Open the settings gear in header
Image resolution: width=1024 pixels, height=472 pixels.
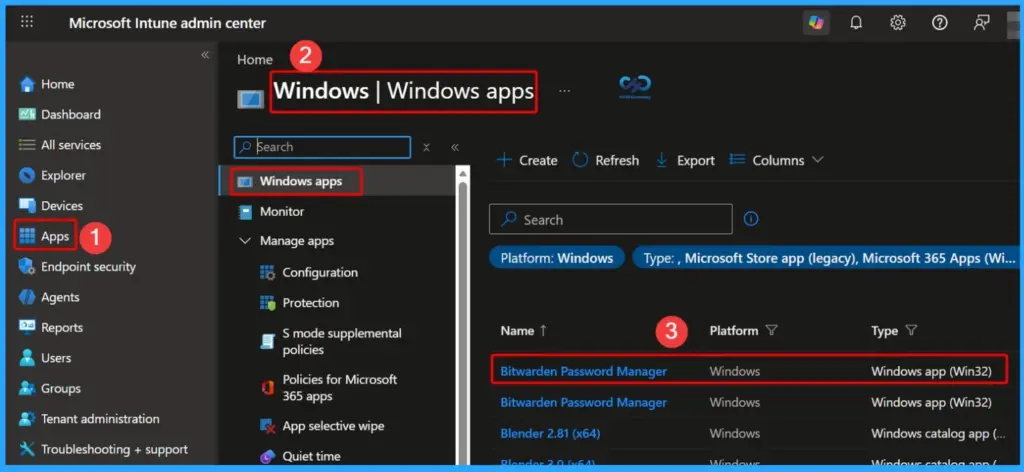pyautogui.click(x=898, y=23)
